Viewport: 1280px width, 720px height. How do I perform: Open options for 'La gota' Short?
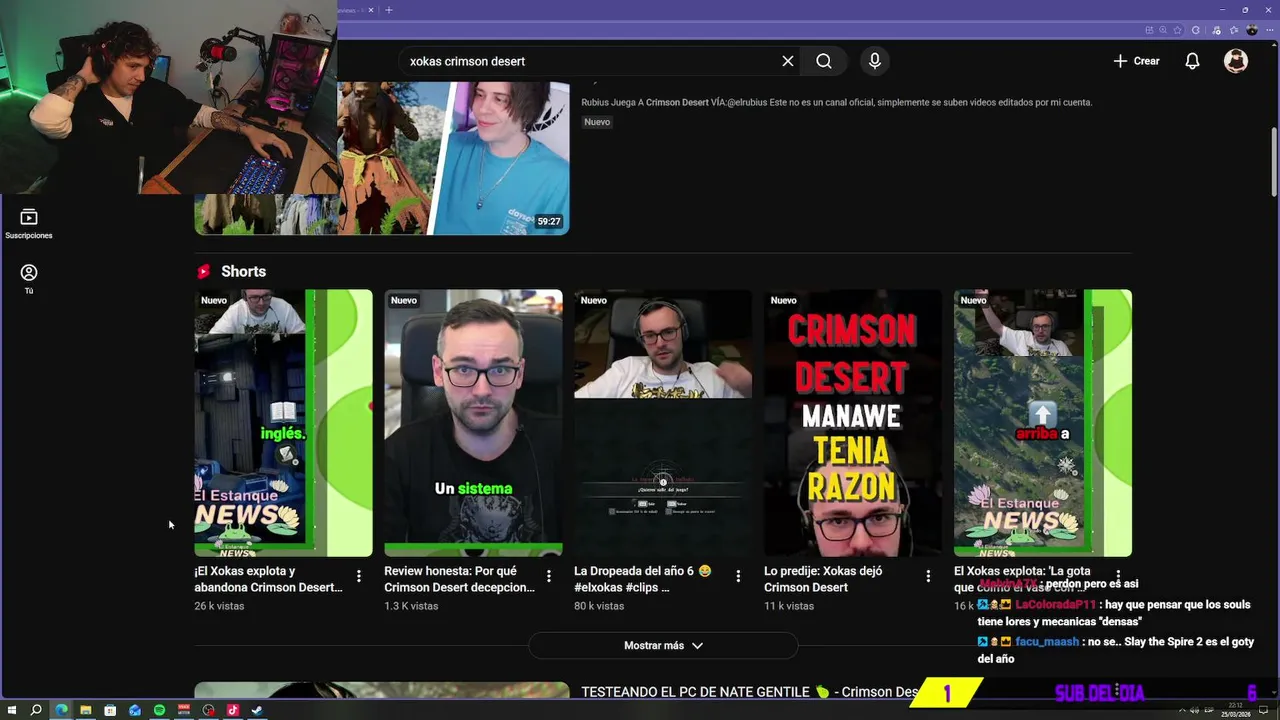click(x=1119, y=575)
